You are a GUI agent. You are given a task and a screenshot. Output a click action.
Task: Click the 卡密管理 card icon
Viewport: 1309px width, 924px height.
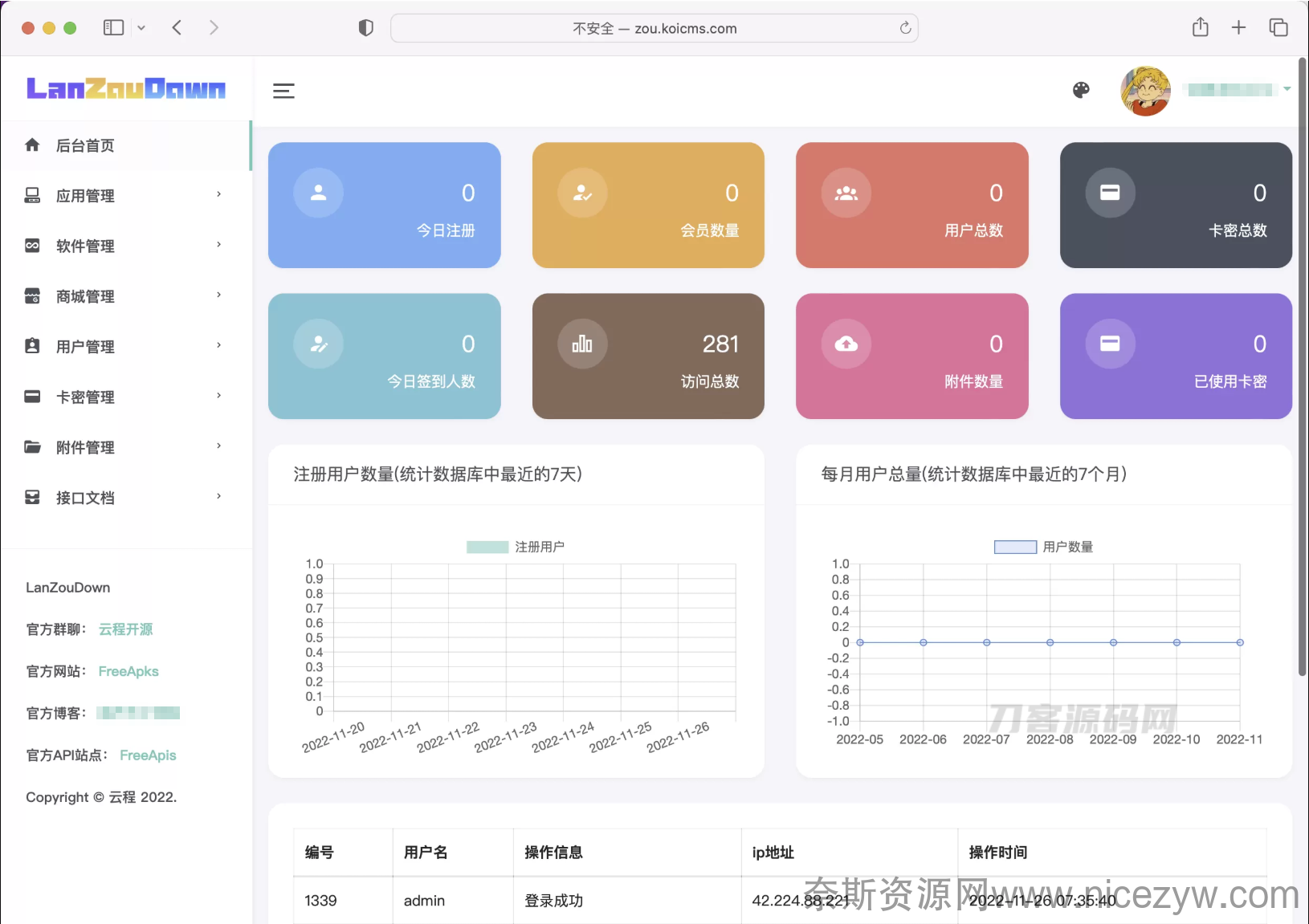(x=32, y=397)
